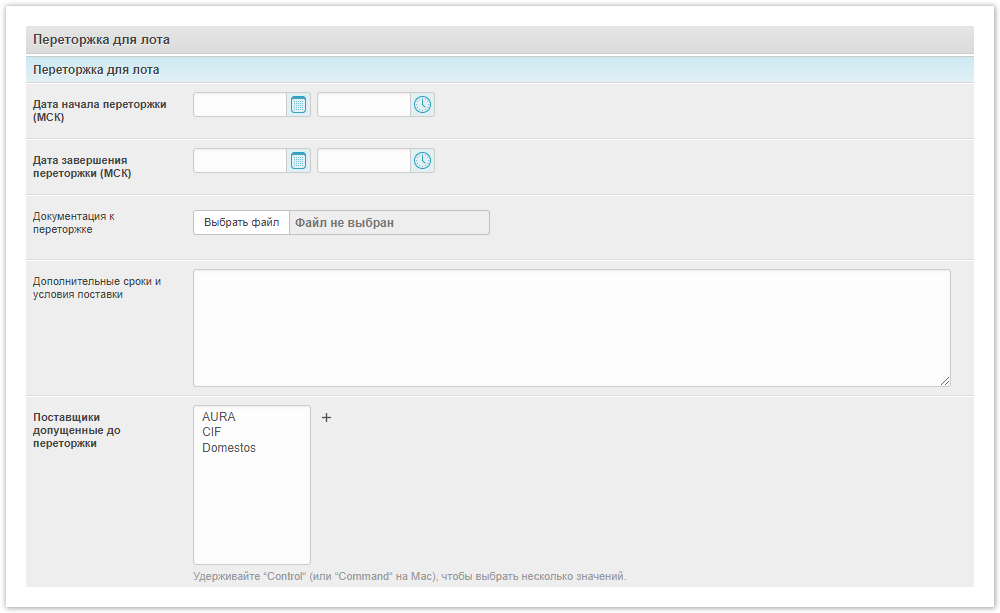
Task: Select Domestos in the suppliers list
Action: tap(229, 448)
